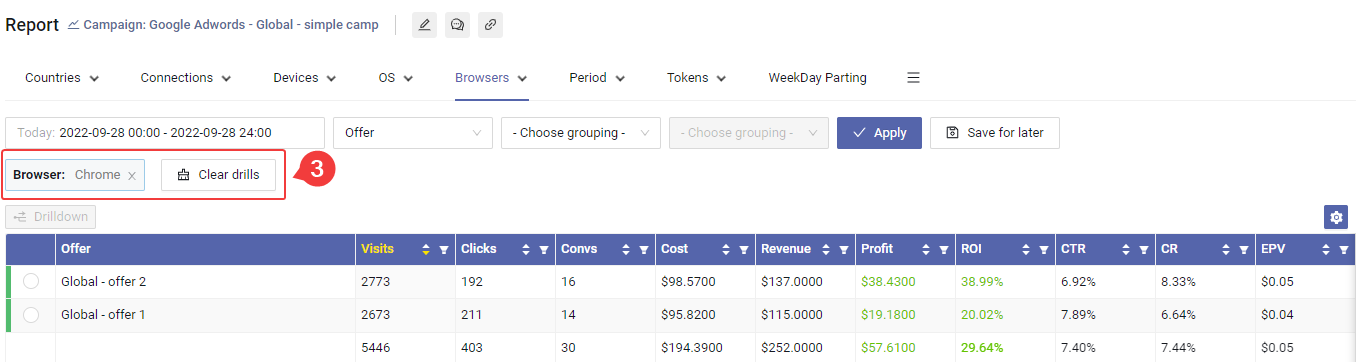The height and width of the screenshot is (362, 1360).
Task: Open the CTR column filter funnel
Action: [1144, 249]
